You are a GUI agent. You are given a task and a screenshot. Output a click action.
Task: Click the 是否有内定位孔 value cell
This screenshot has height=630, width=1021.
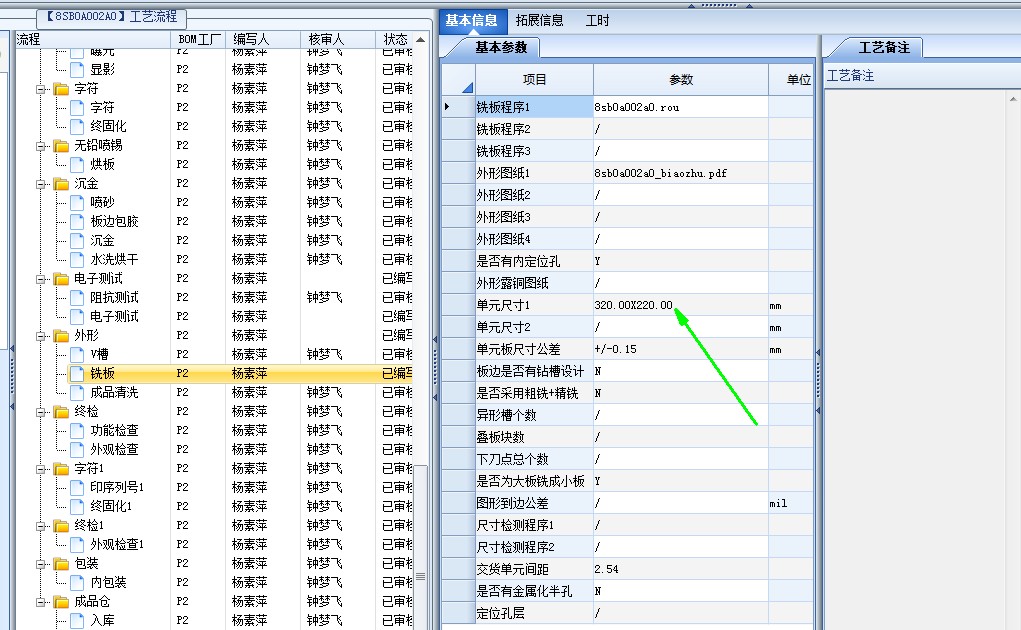click(680, 261)
